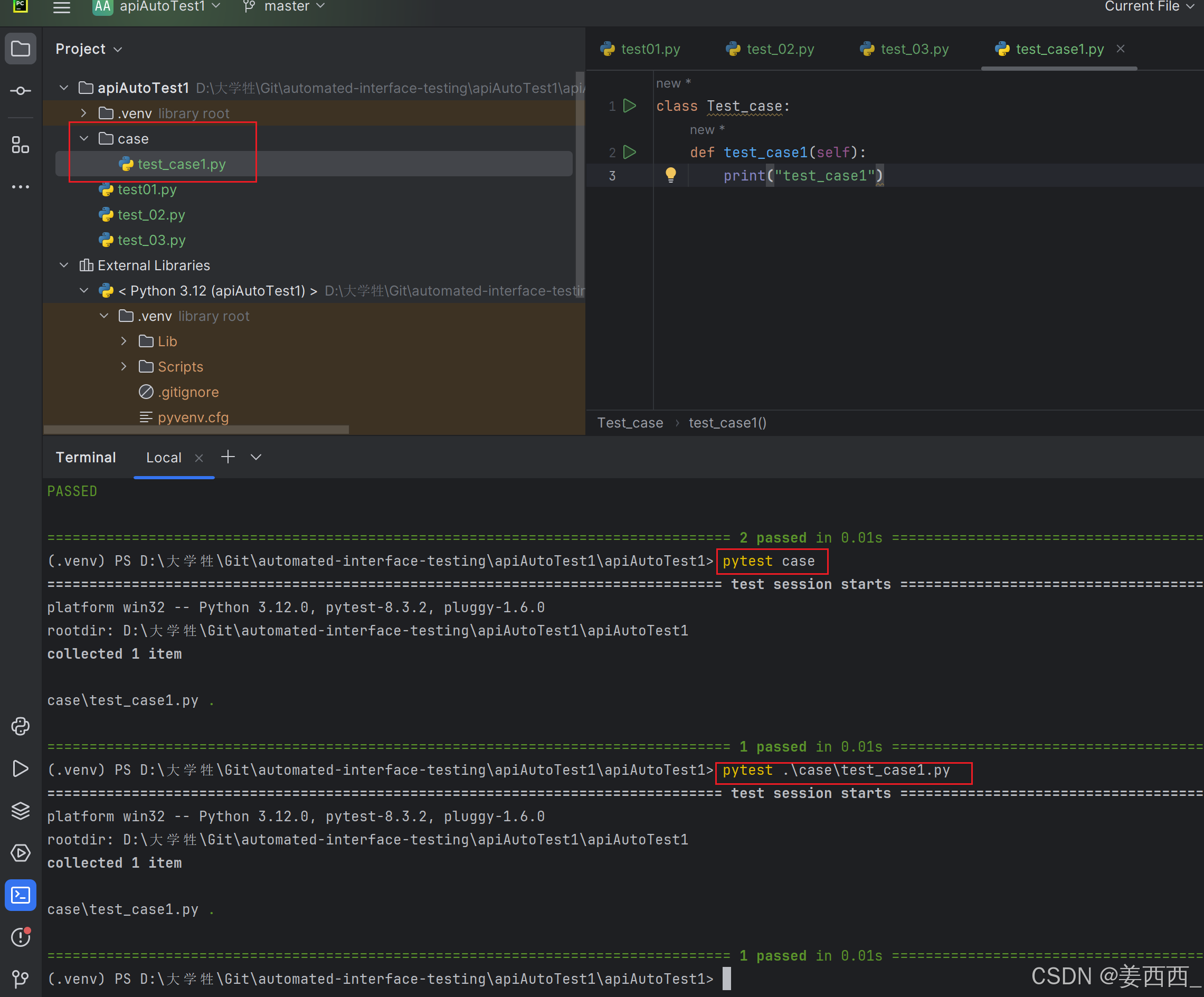1204x997 pixels.
Task: Click the terminal command prompt cursor
Action: (x=726, y=979)
